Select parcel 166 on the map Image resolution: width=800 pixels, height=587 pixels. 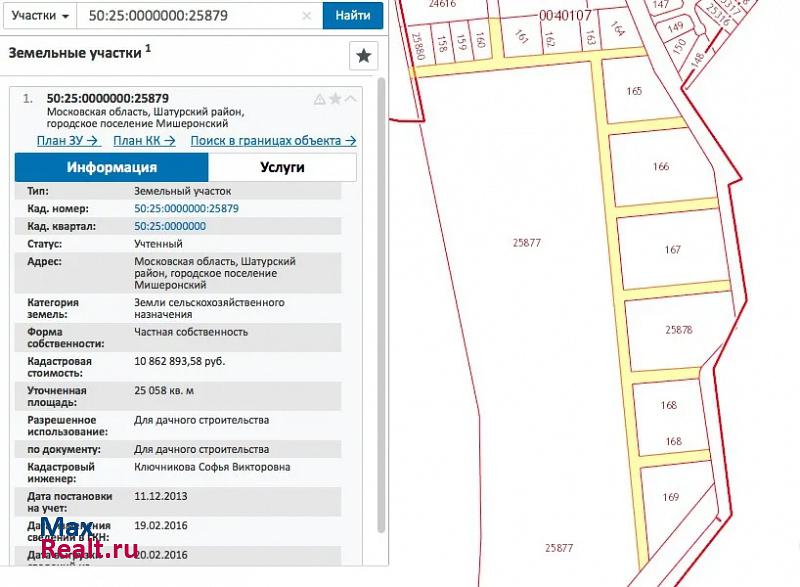click(x=660, y=167)
